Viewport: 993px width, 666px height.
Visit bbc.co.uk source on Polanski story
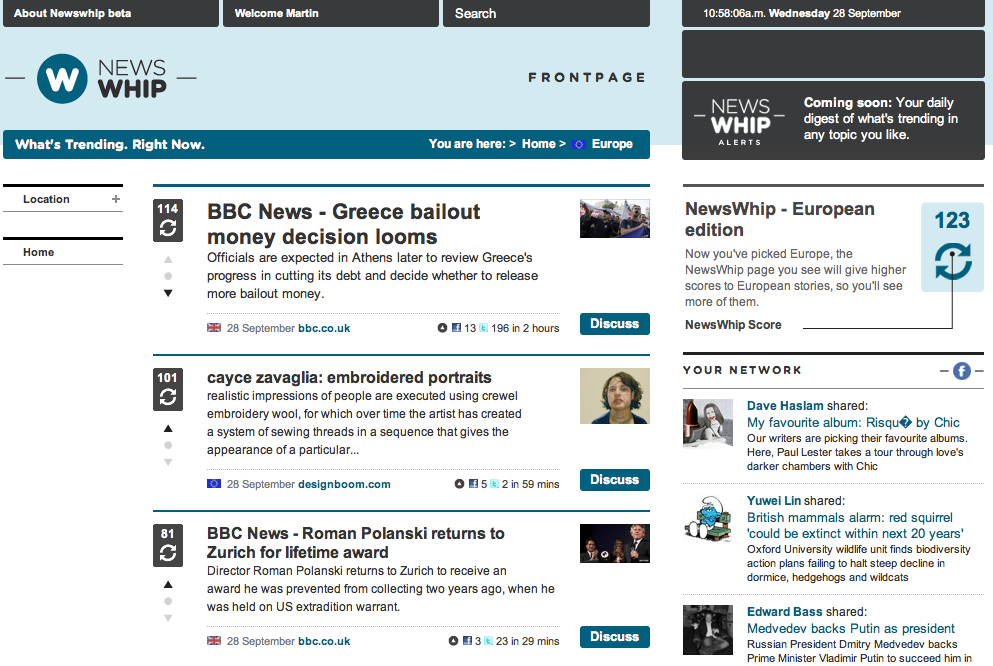[x=324, y=641]
